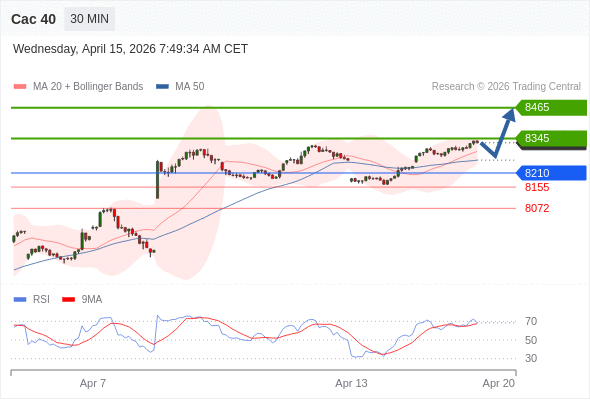The image size is (590, 400).
Task: Click the red 8155 support label
Action: (x=537, y=187)
